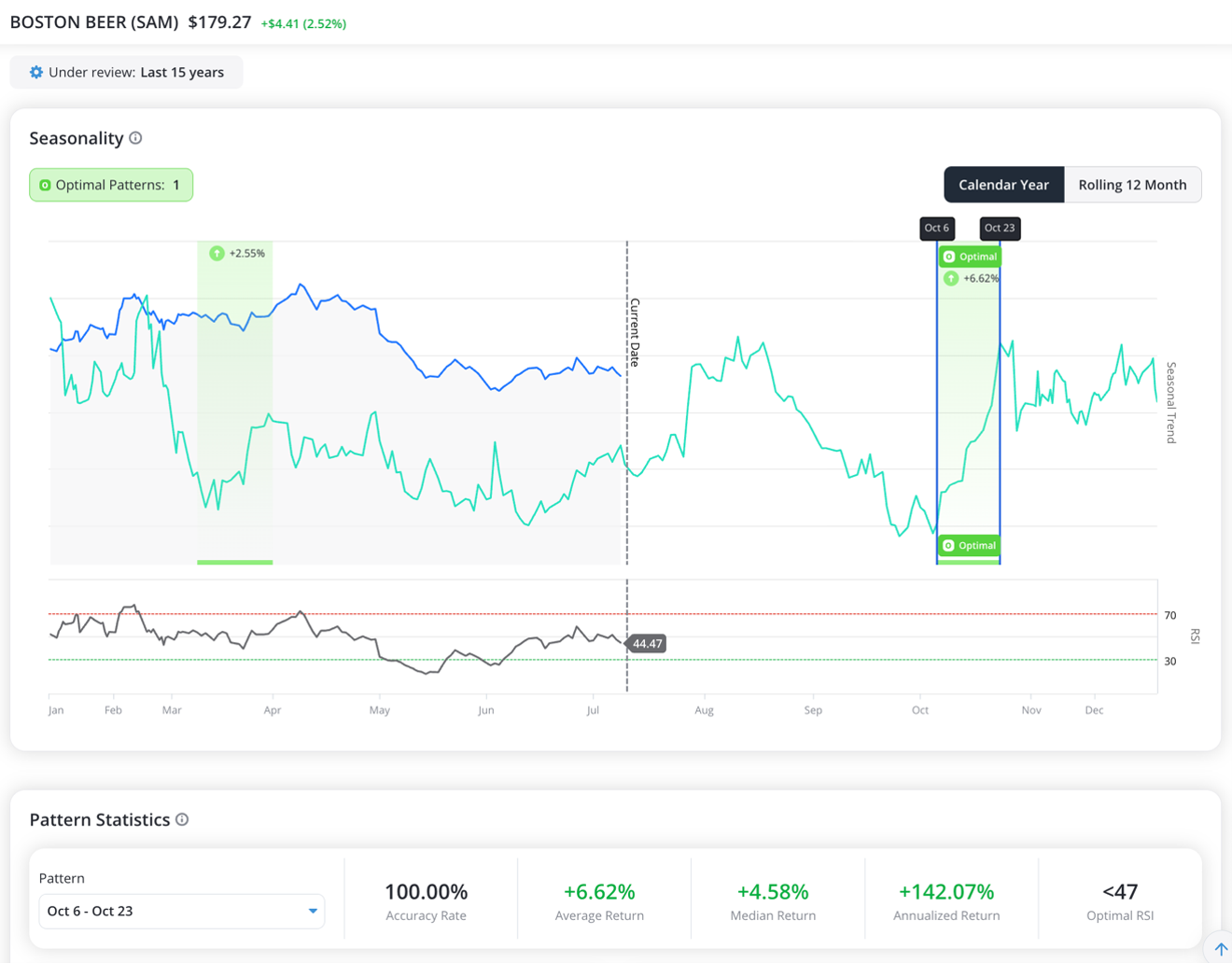Screen dimensions: 1232x963
Task: Click the green up-arrow beside +2.55%
Action: click(217, 253)
